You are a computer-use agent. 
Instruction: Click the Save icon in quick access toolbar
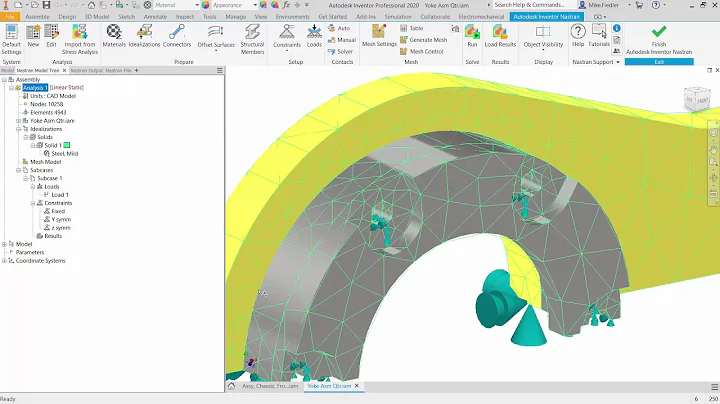coord(46,5)
